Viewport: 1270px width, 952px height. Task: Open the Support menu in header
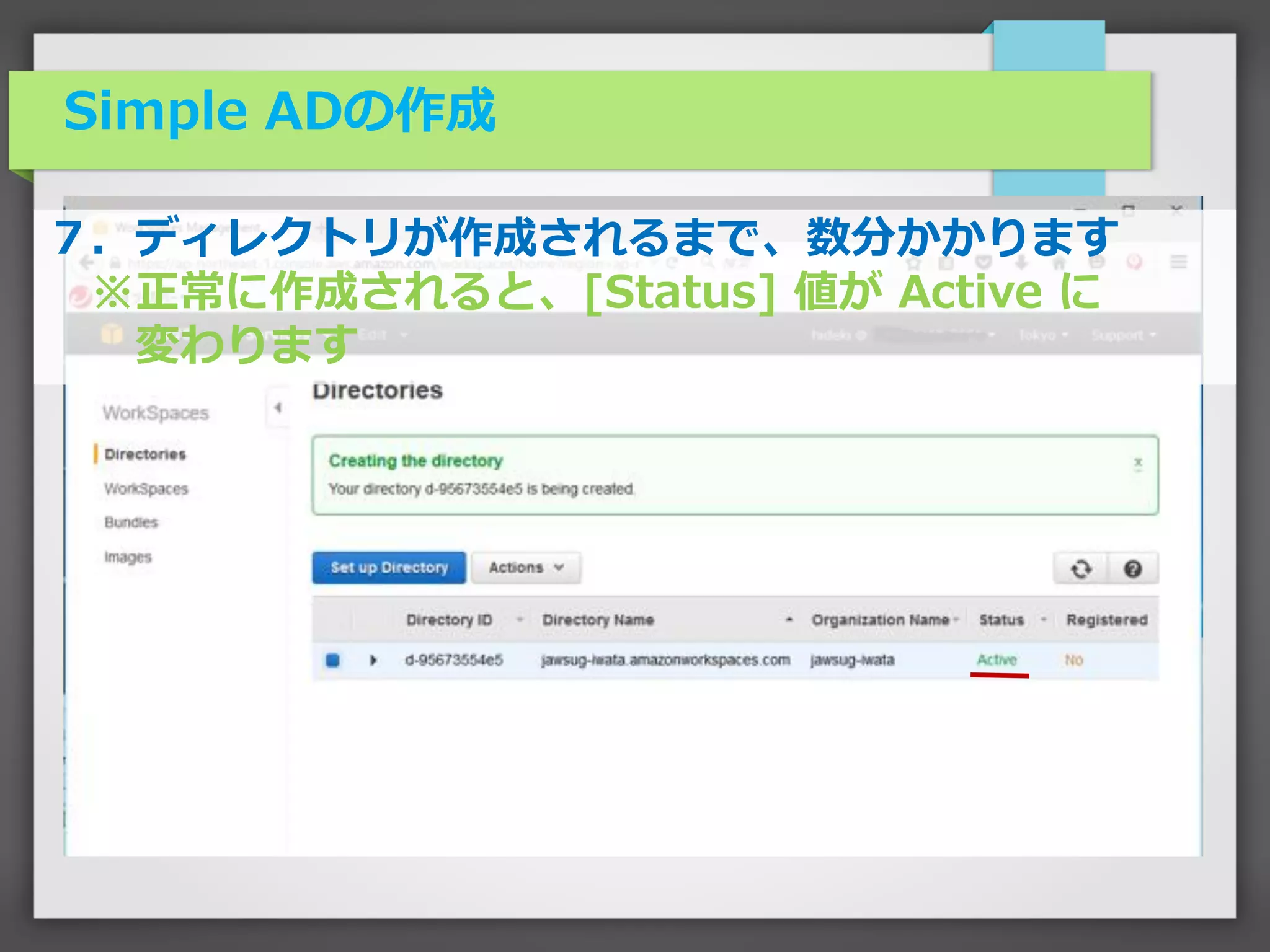(1124, 335)
